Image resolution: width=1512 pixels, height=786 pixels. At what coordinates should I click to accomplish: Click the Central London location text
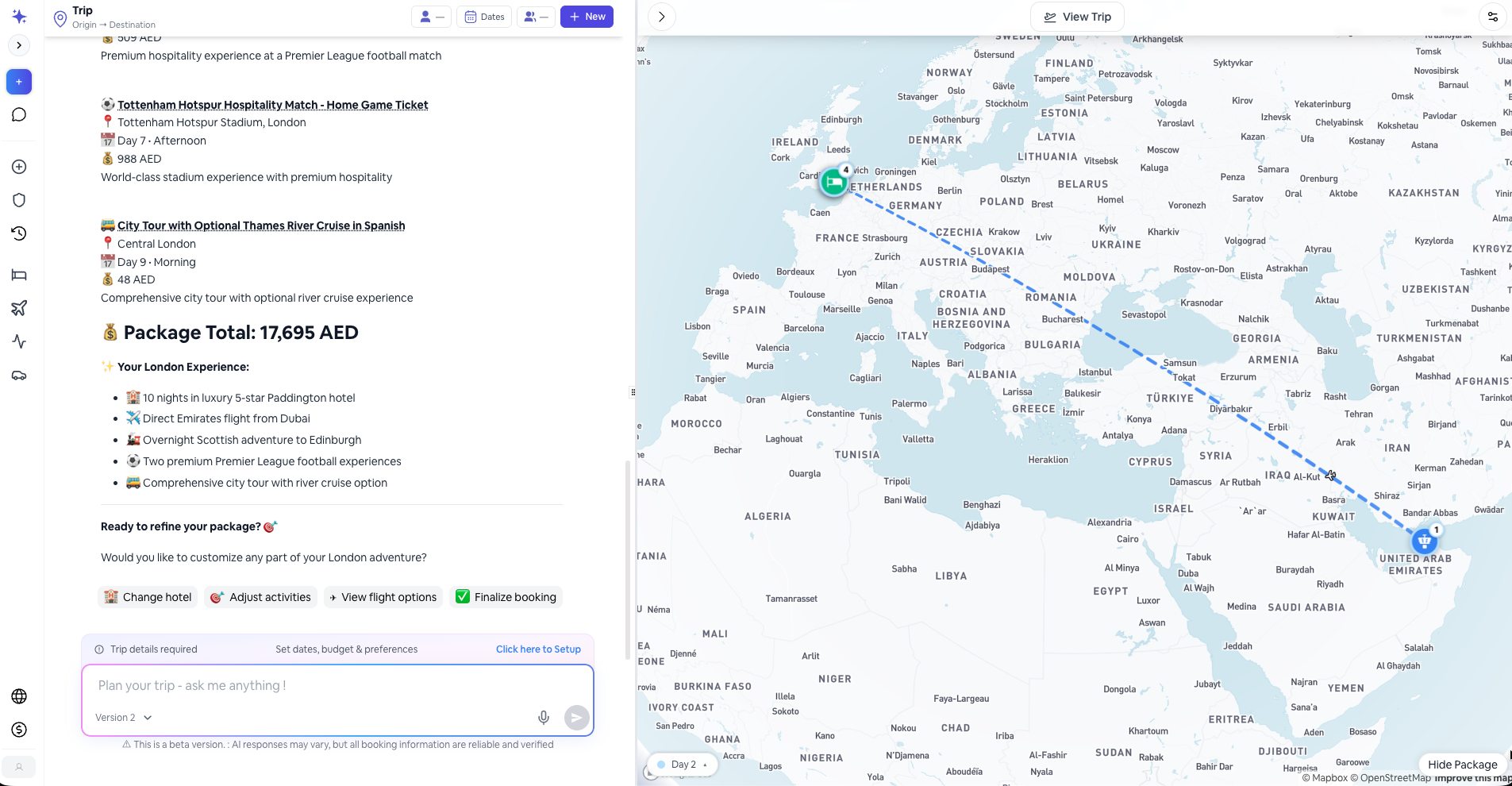point(156,244)
